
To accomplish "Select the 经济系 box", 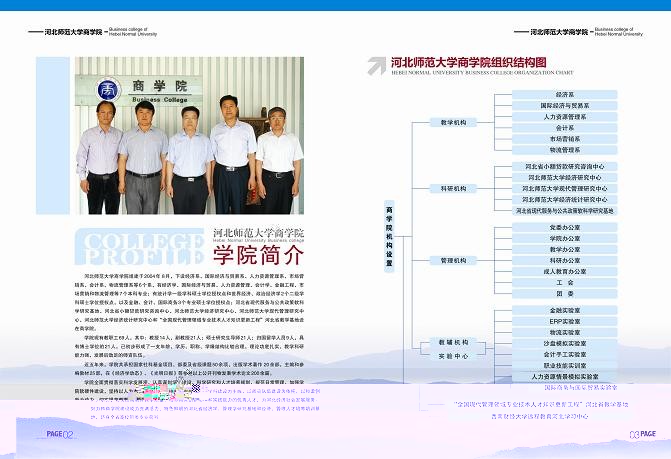I will 564,95.
